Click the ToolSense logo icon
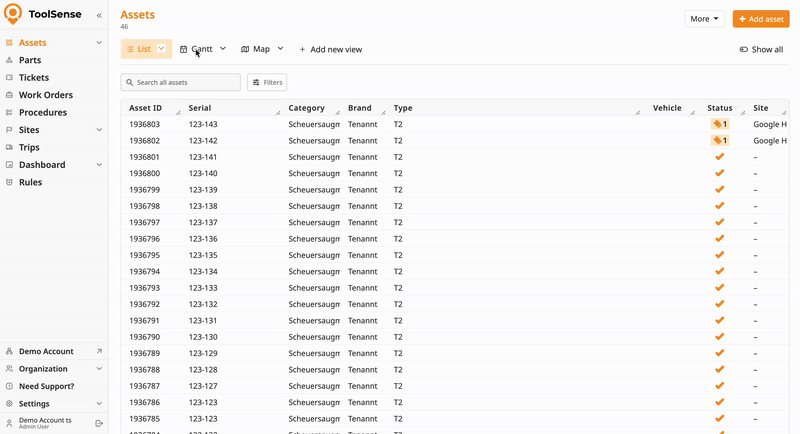This screenshot has width=800, height=434. [x=13, y=15]
